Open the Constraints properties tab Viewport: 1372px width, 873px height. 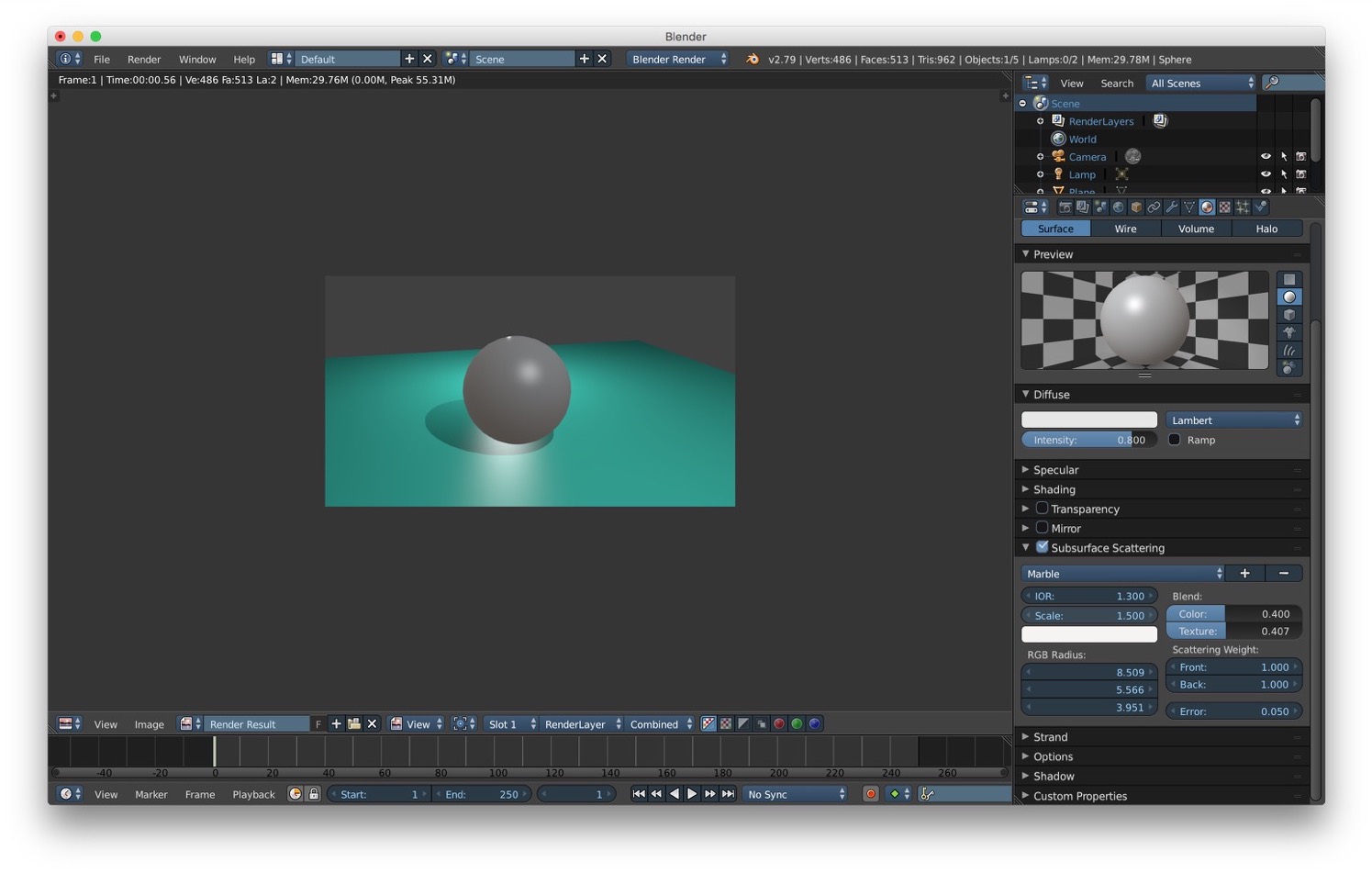pyautogui.click(x=1154, y=207)
